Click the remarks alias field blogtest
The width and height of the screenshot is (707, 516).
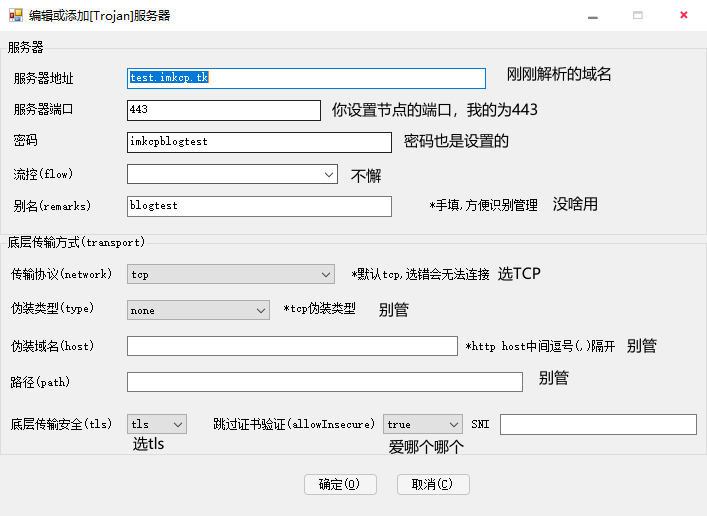[x=259, y=206]
